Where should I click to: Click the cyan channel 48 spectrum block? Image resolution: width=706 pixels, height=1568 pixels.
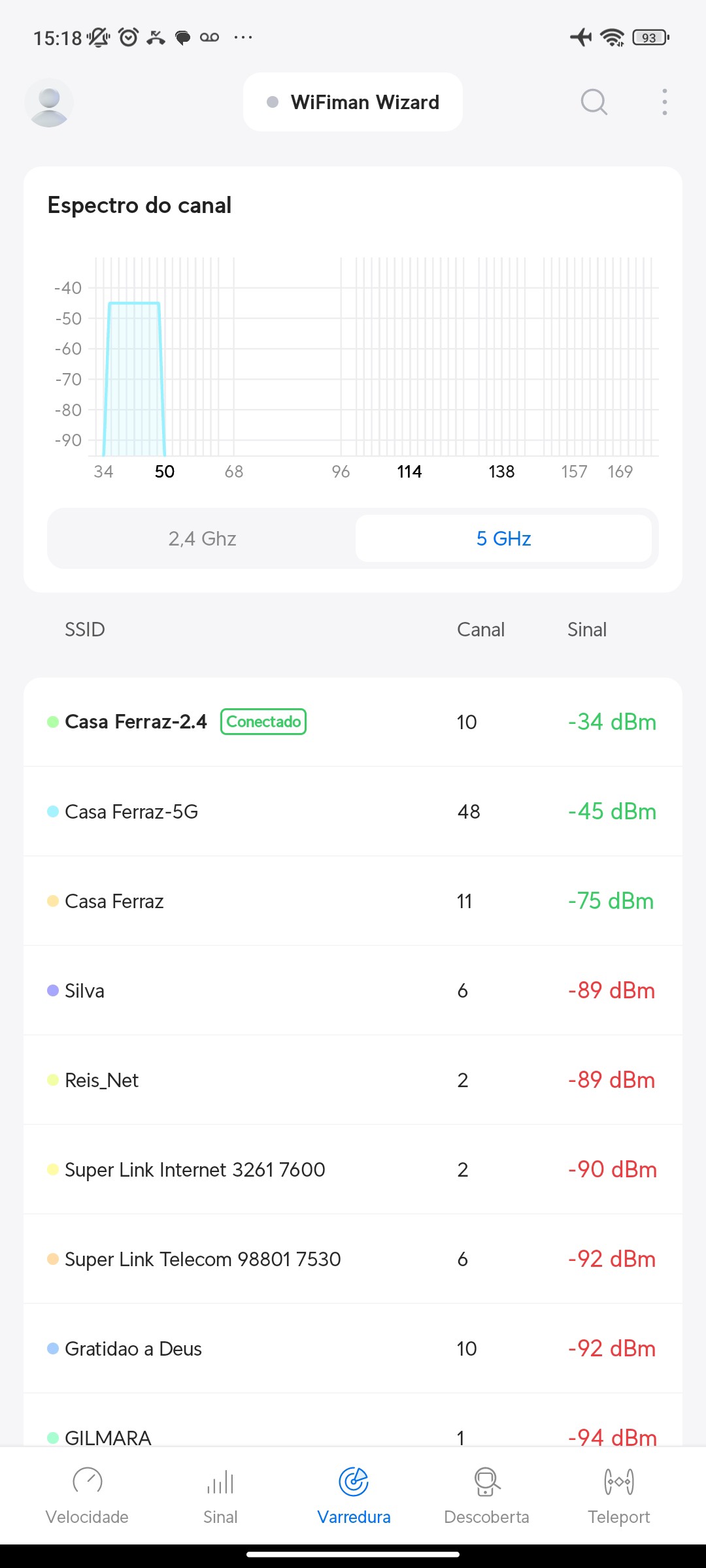(134, 379)
